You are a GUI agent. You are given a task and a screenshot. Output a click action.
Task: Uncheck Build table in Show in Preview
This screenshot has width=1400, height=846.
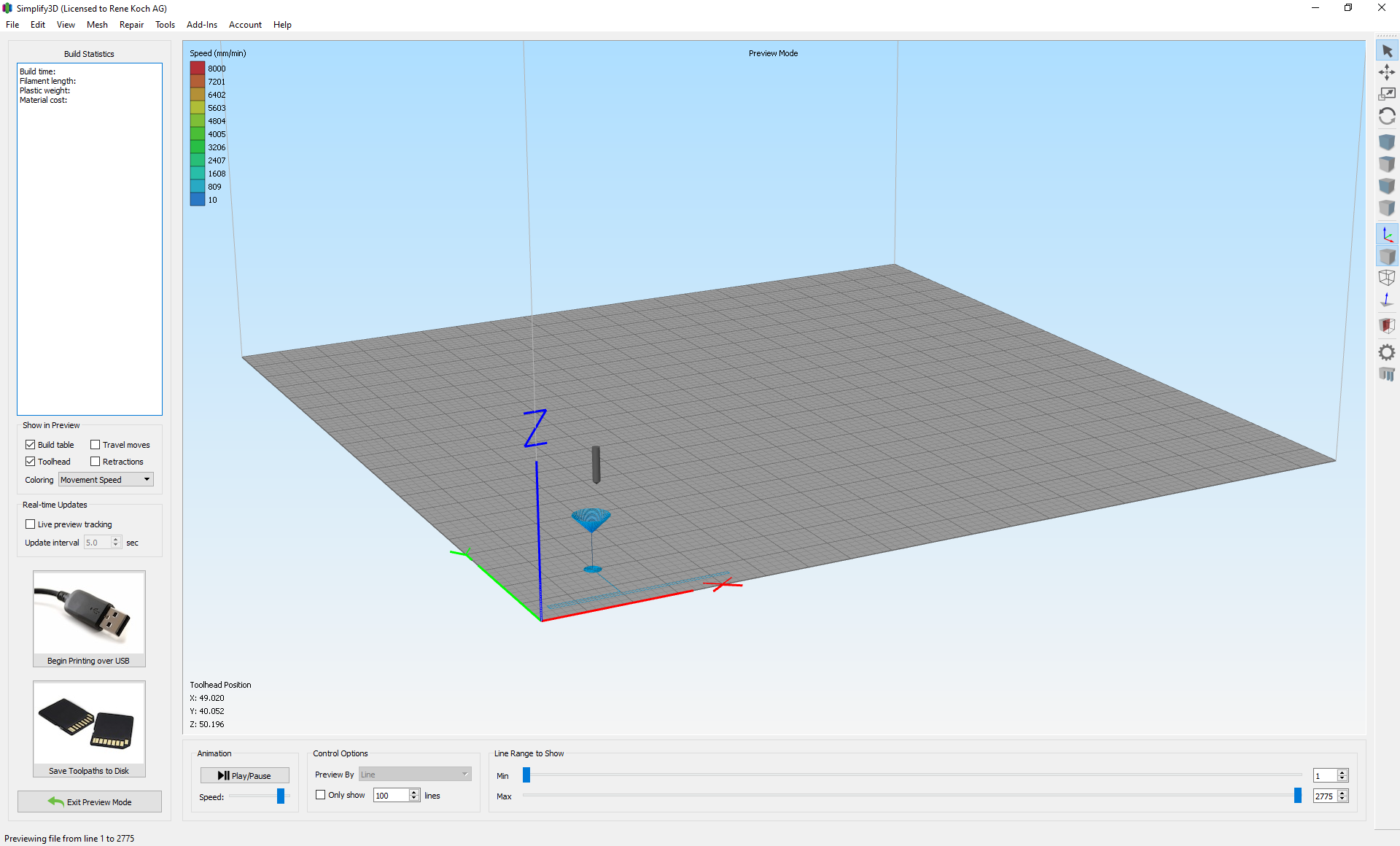30,444
